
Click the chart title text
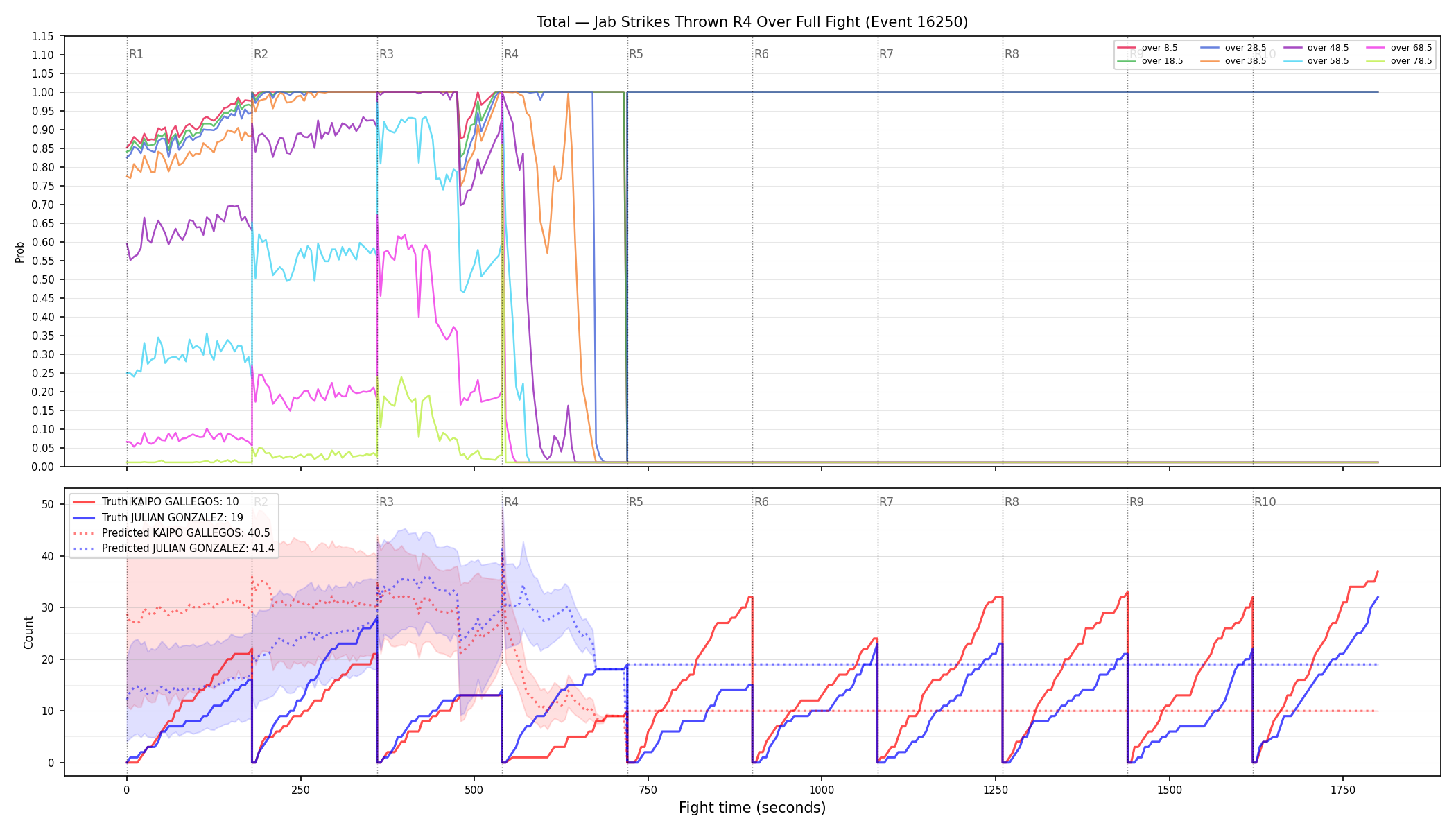752,22
